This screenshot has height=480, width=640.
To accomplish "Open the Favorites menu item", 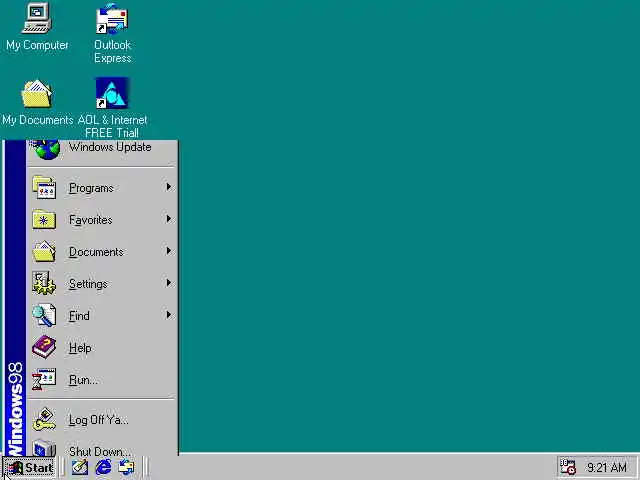I will (102, 220).
